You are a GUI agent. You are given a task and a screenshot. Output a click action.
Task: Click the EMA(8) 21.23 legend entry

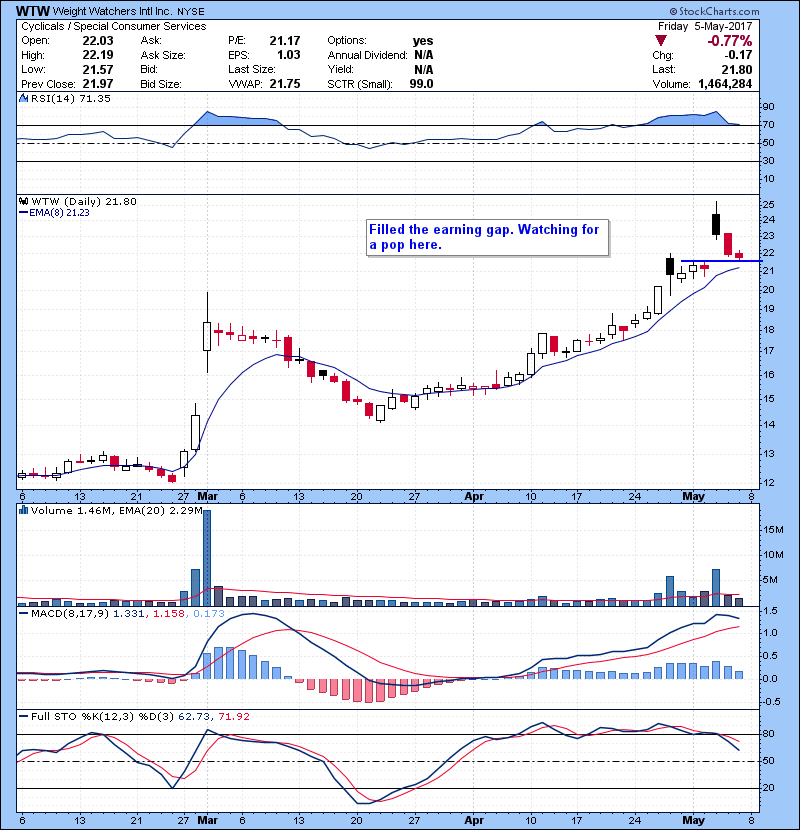55,213
